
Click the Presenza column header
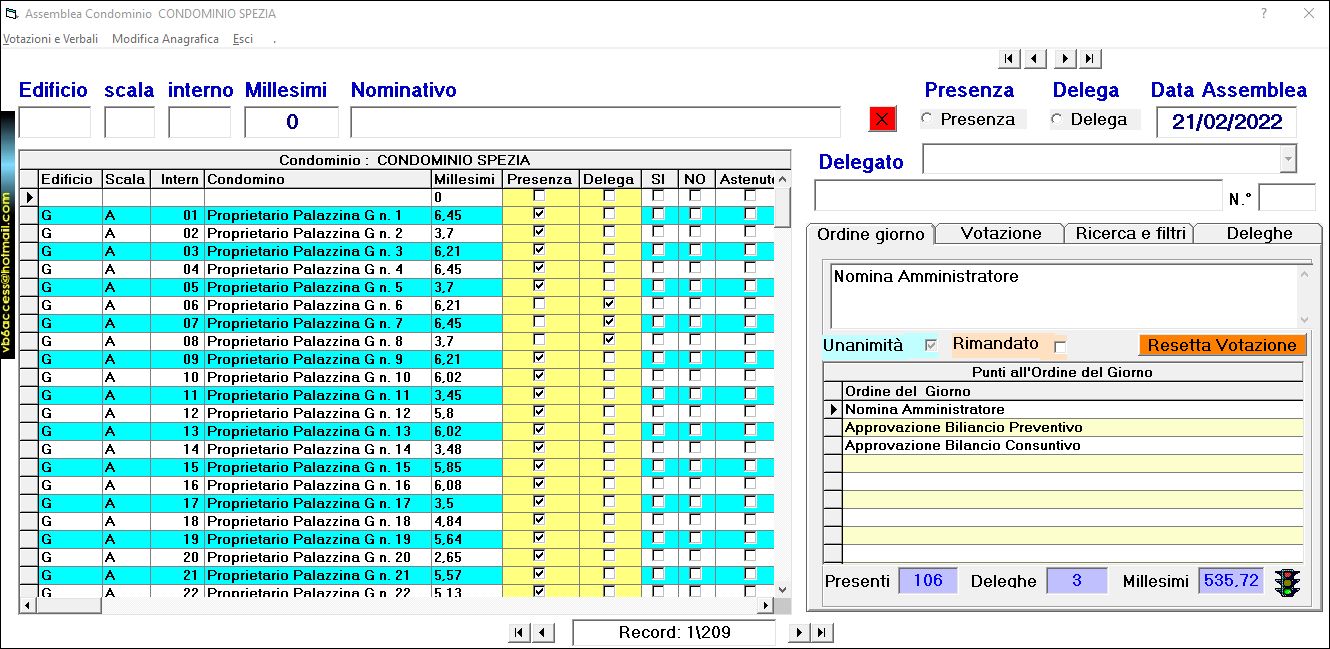540,179
